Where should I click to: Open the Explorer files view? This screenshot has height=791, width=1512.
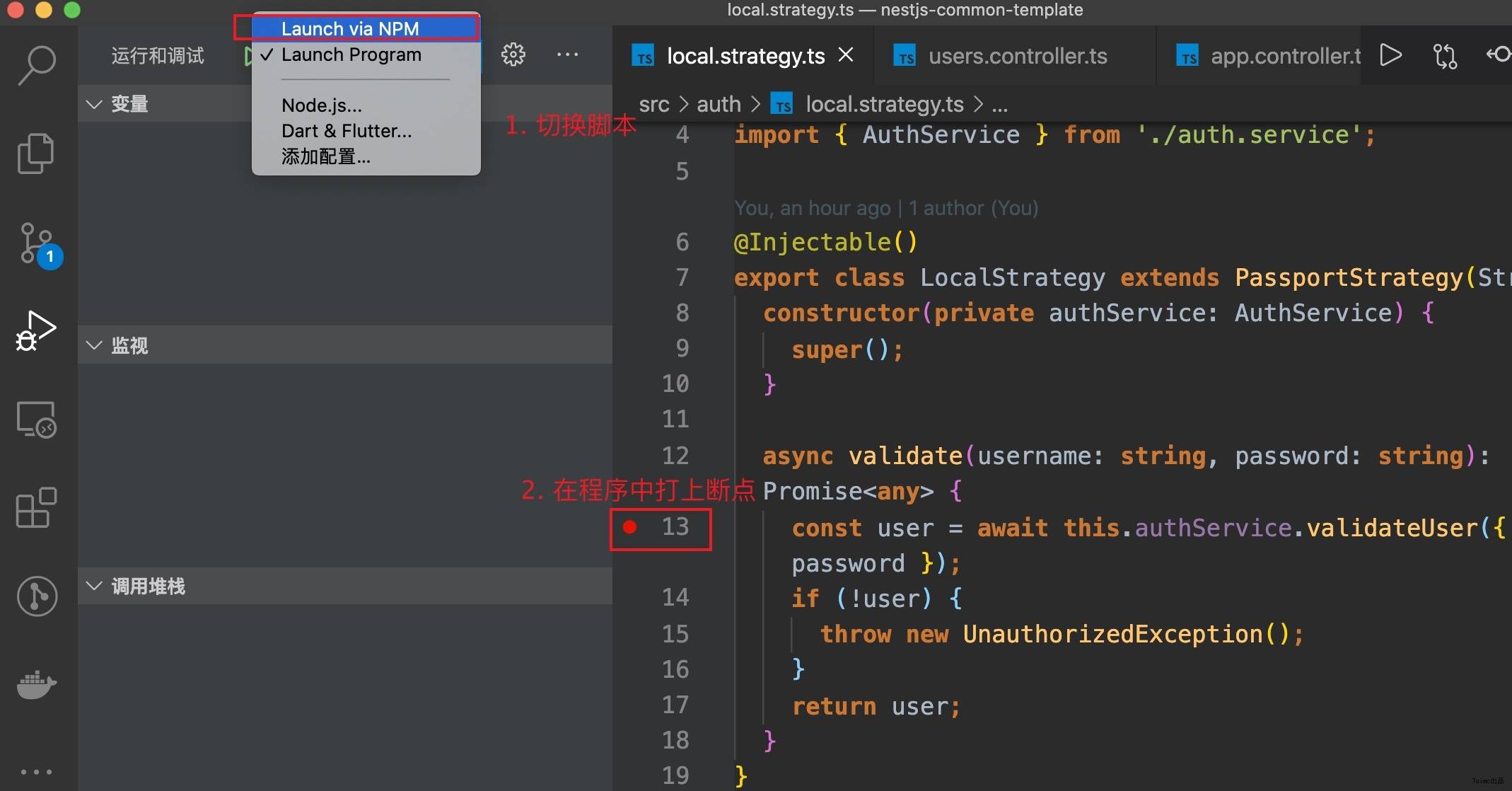point(35,153)
